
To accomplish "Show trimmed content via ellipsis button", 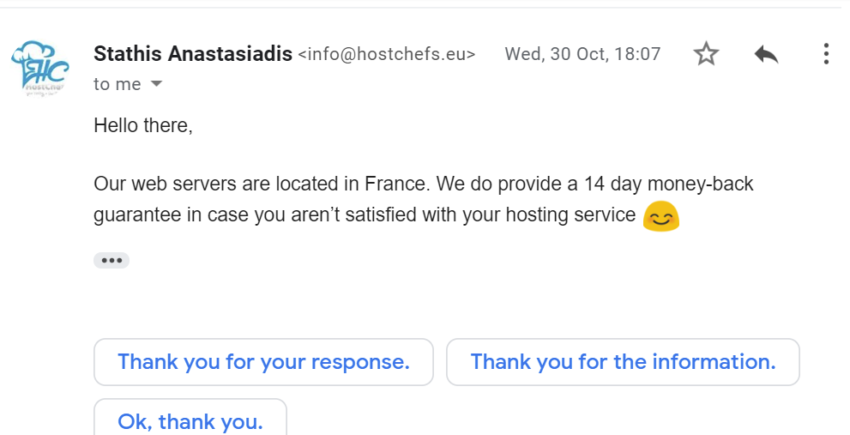I will [111, 260].
